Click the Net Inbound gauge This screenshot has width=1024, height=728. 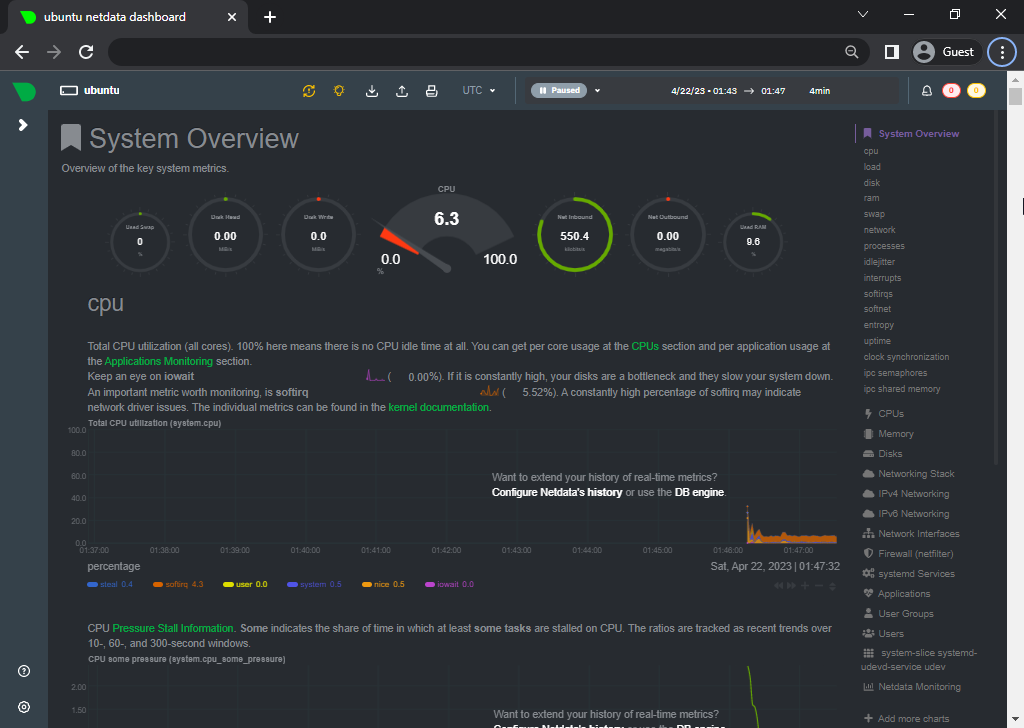point(575,234)
